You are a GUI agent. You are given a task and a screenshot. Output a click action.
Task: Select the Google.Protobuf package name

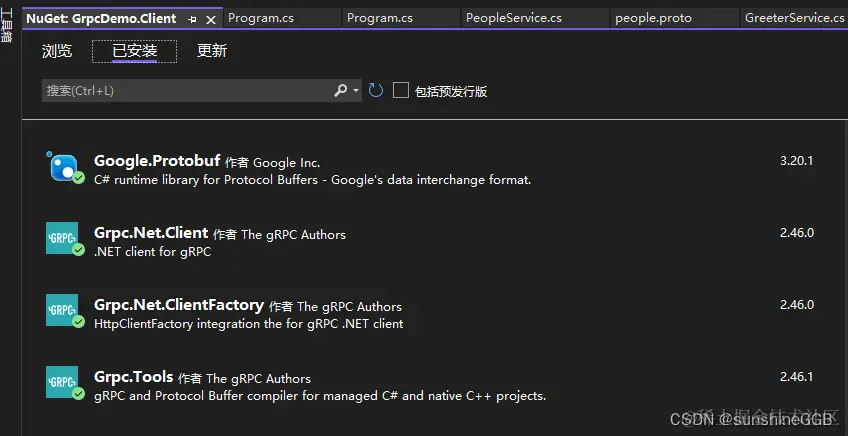(157, 161)
